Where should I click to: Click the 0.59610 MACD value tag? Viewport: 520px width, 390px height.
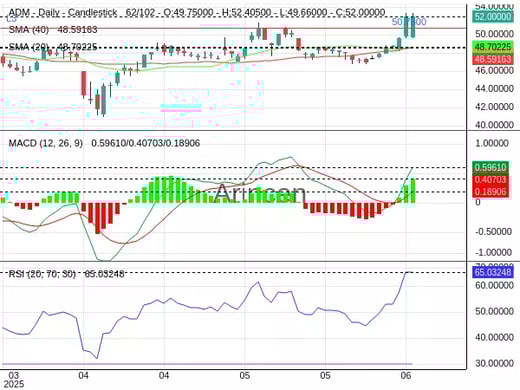[490, 167]
